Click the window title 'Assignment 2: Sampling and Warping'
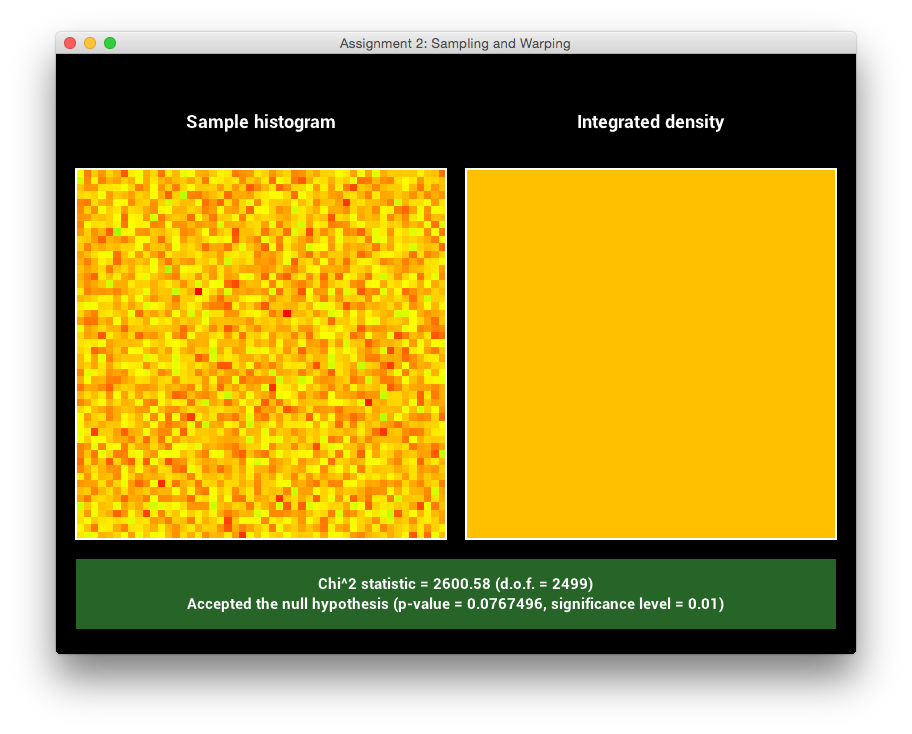Image resolution: width=912 pixels, height=734 pixels. click(x=455, y=44)
